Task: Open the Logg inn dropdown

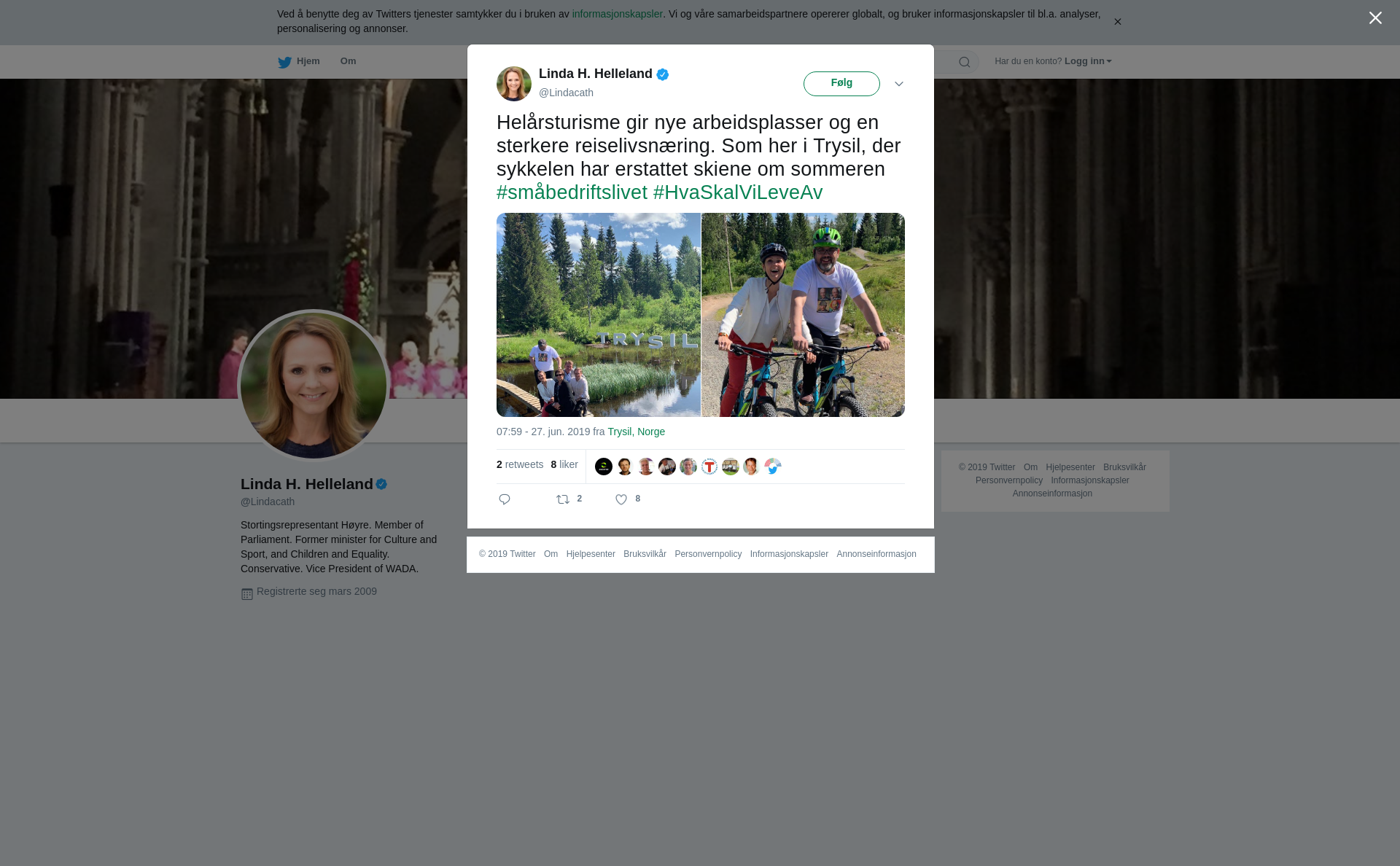Action: pyautogui.click(x=1087, y=61)
